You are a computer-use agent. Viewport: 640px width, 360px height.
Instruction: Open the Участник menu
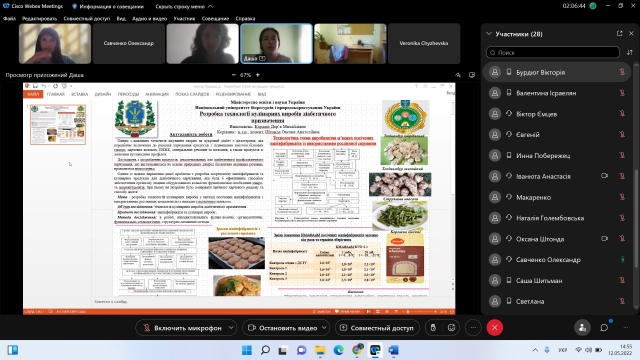pos(184,18)
